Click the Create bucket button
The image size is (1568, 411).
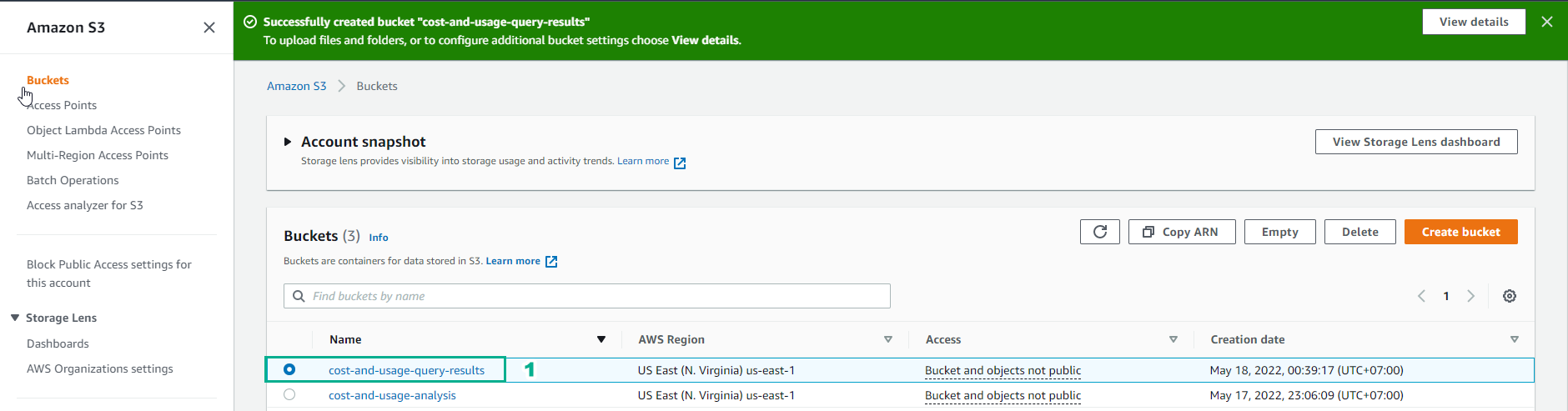(1460, 232)
